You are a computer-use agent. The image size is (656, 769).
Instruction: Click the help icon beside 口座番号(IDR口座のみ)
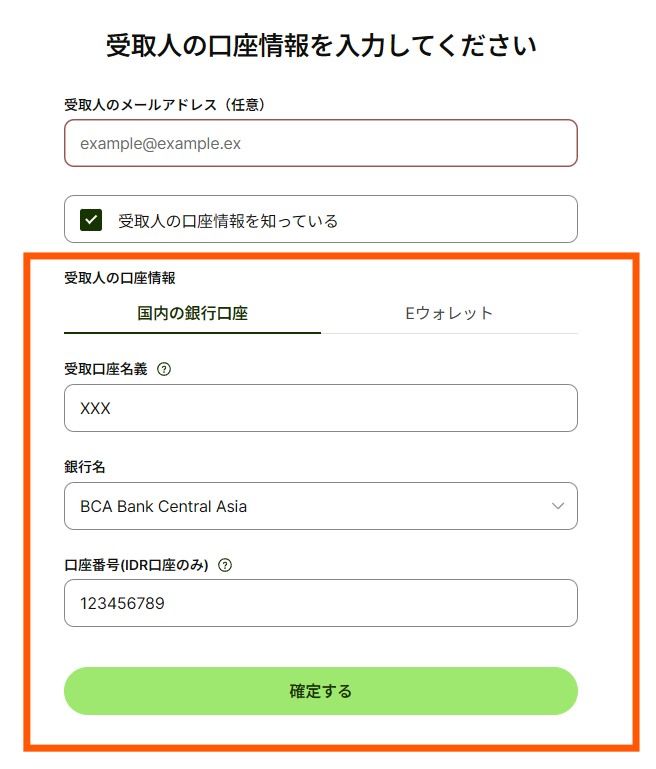(225, 565)
